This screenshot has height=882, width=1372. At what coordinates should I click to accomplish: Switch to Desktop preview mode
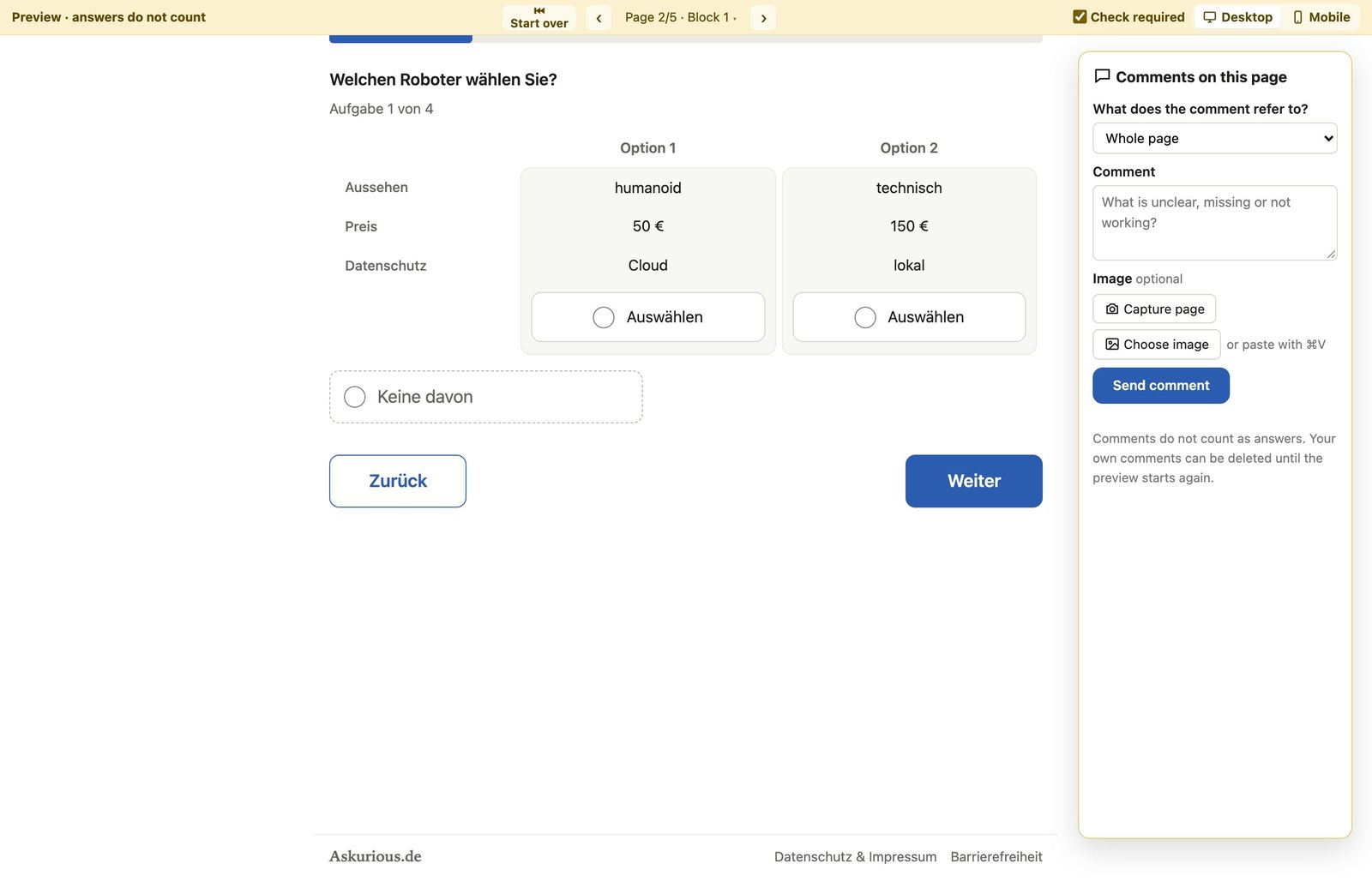pyautogui.click(x=1237, y=17)
